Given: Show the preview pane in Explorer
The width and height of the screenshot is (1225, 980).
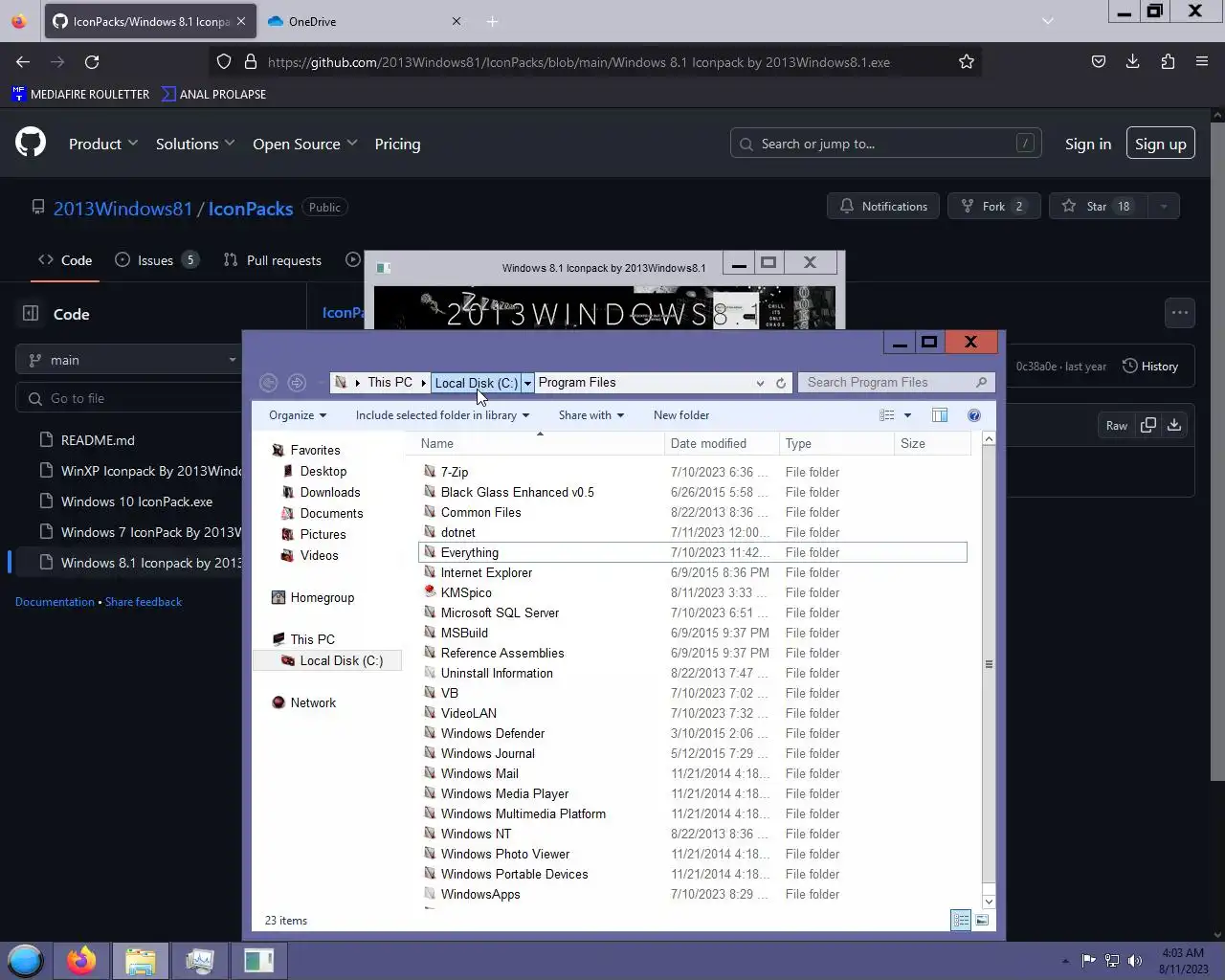Looking at the screenshot, I should 940,415.
